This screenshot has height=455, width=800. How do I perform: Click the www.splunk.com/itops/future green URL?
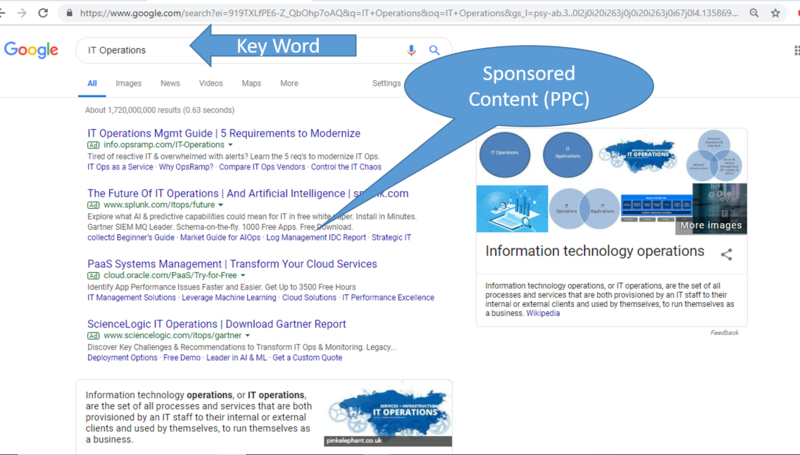tap(159, 205)
